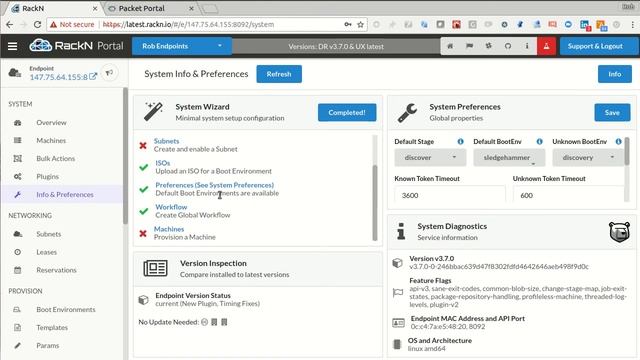The image size is (640, 360).
Task: Click the first book icon after No Update Needed
Action: [x=214, y=322]
